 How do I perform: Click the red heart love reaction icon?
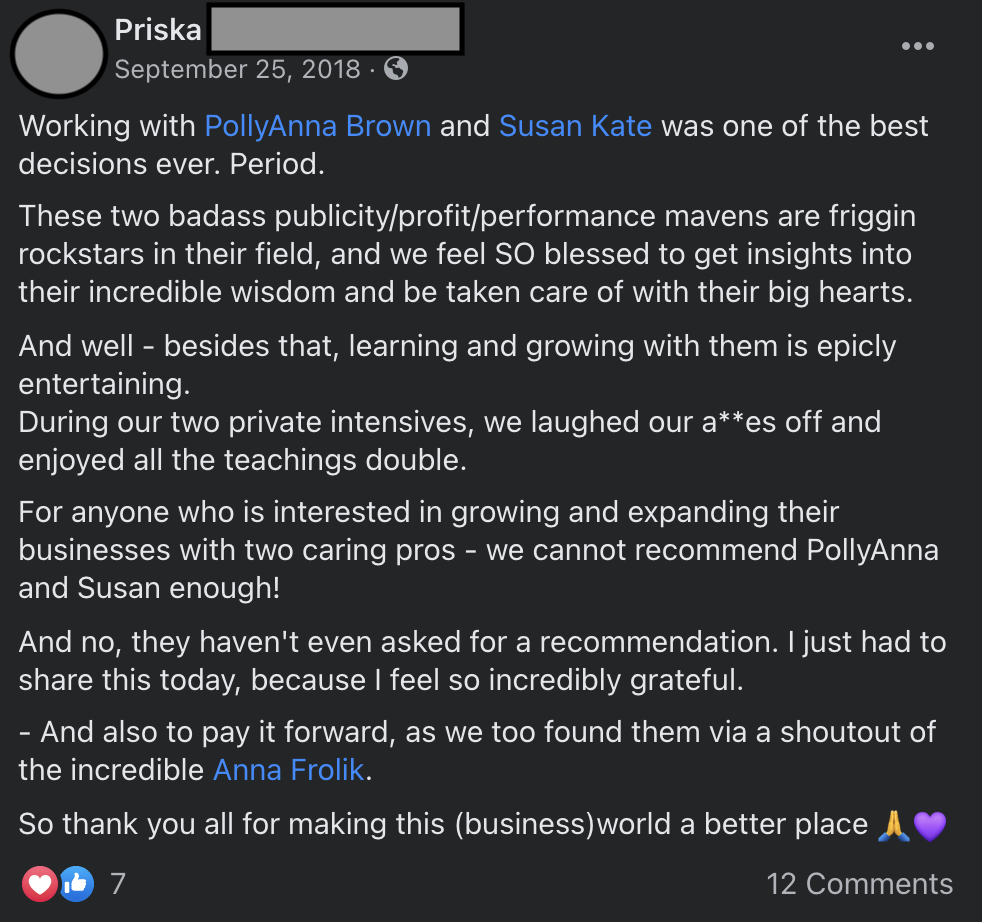[40, 884]
